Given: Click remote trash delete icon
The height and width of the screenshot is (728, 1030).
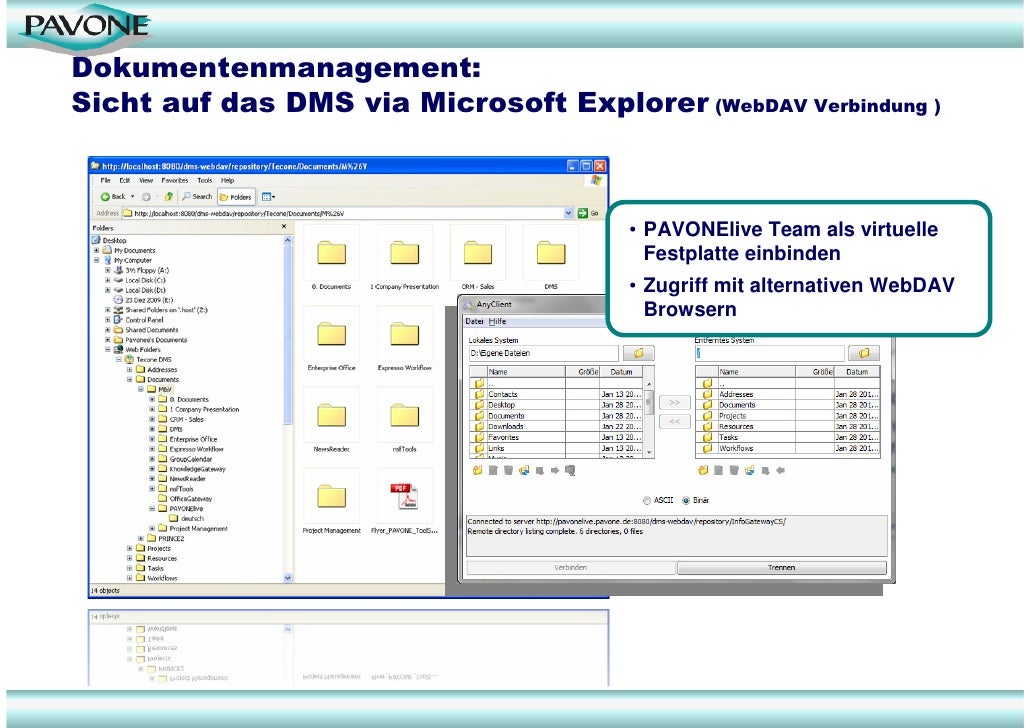Looking at the screenshot, I should coord(734,470).
